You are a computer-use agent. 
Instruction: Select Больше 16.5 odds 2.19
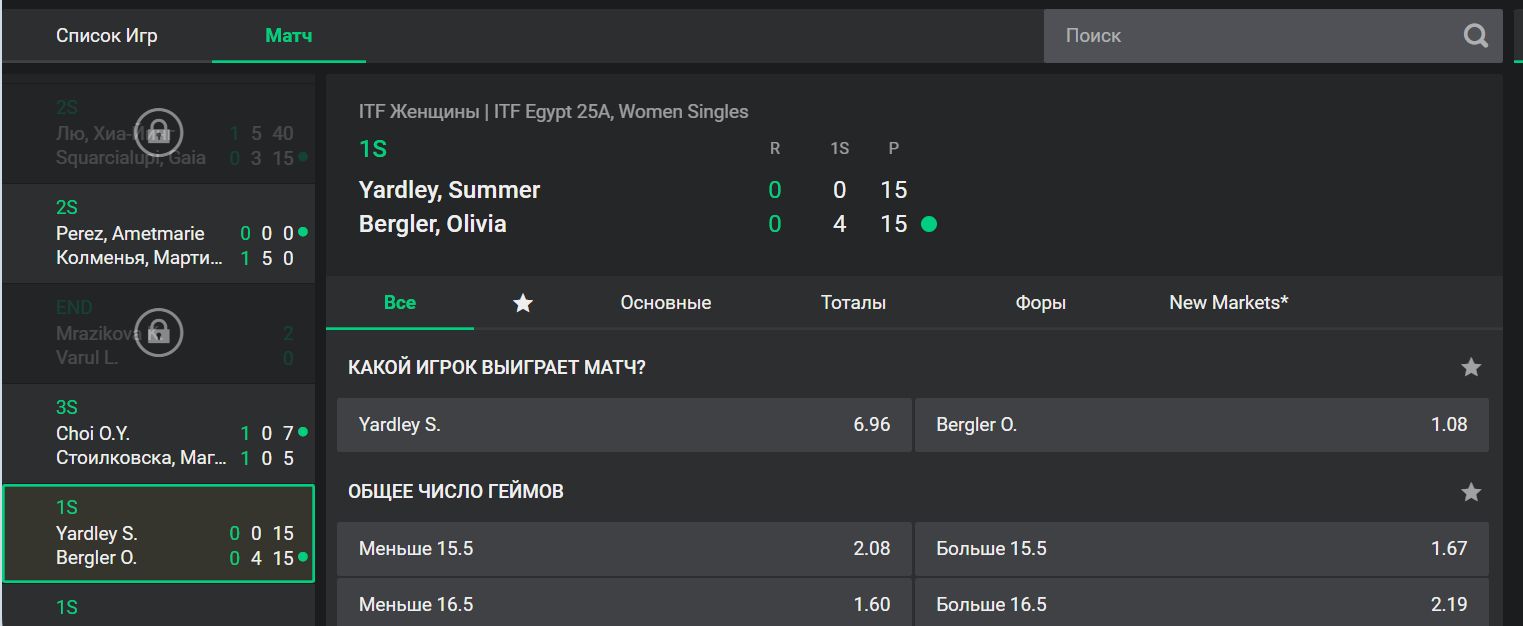point(1202,604)
